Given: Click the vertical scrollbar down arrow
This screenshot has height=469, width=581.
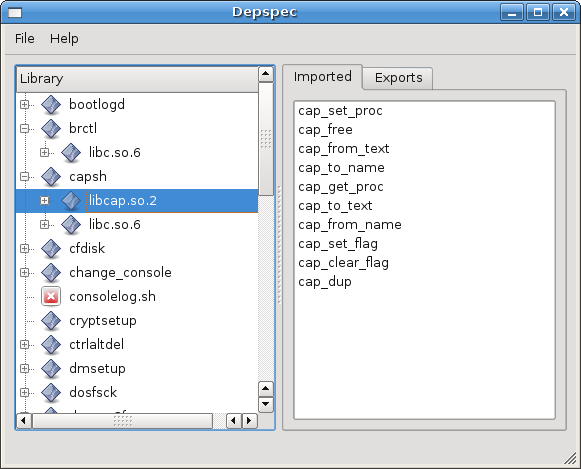Looking at the screenshot, I should pyautogui.click(x=266, y=404).
